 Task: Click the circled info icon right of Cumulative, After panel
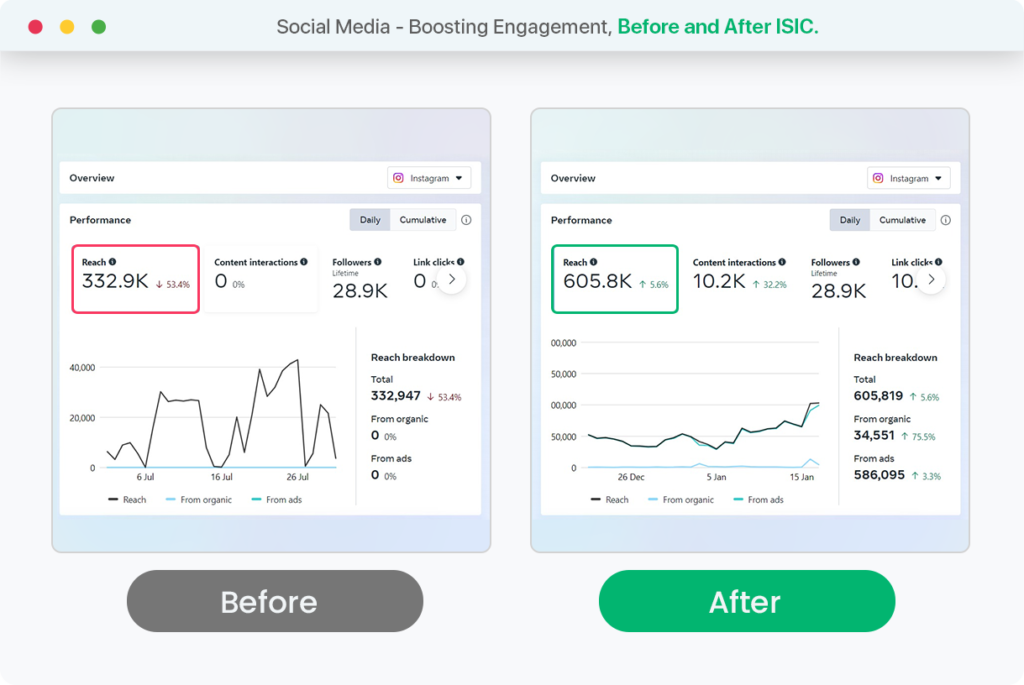[946, 219]
